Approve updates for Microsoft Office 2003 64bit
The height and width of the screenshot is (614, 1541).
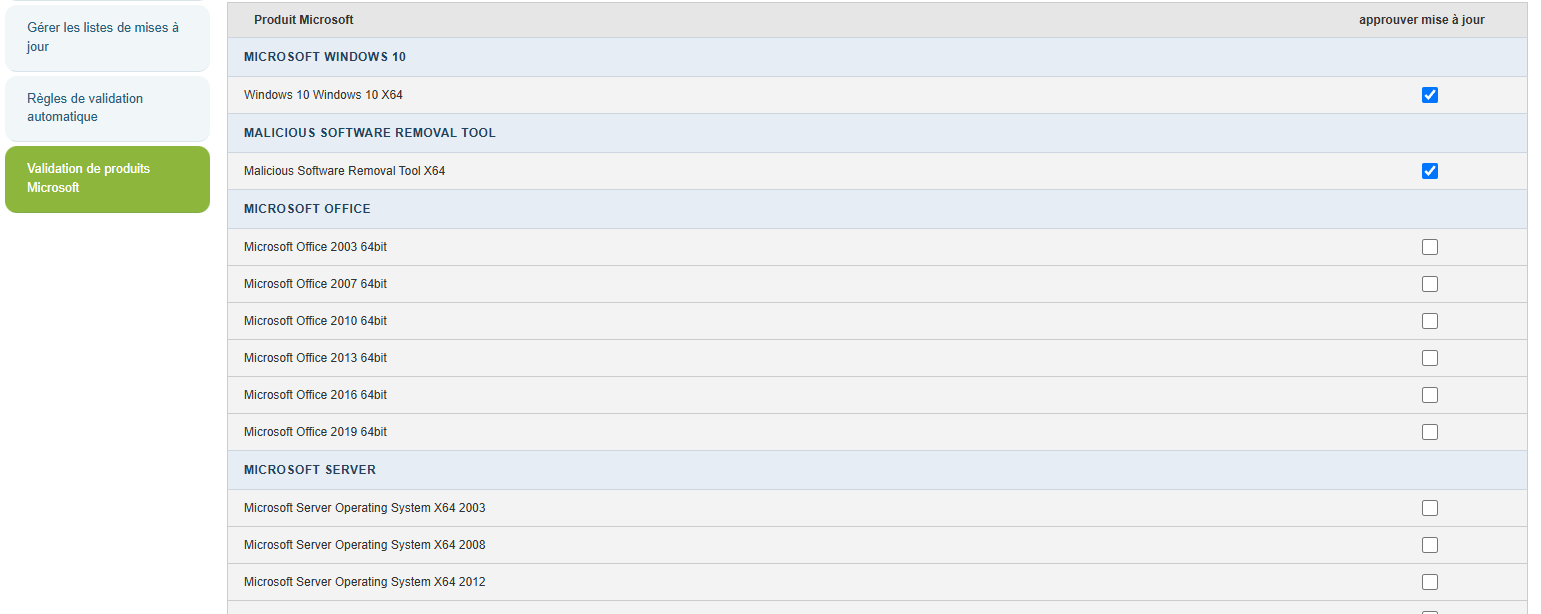tap(1430, 247)
